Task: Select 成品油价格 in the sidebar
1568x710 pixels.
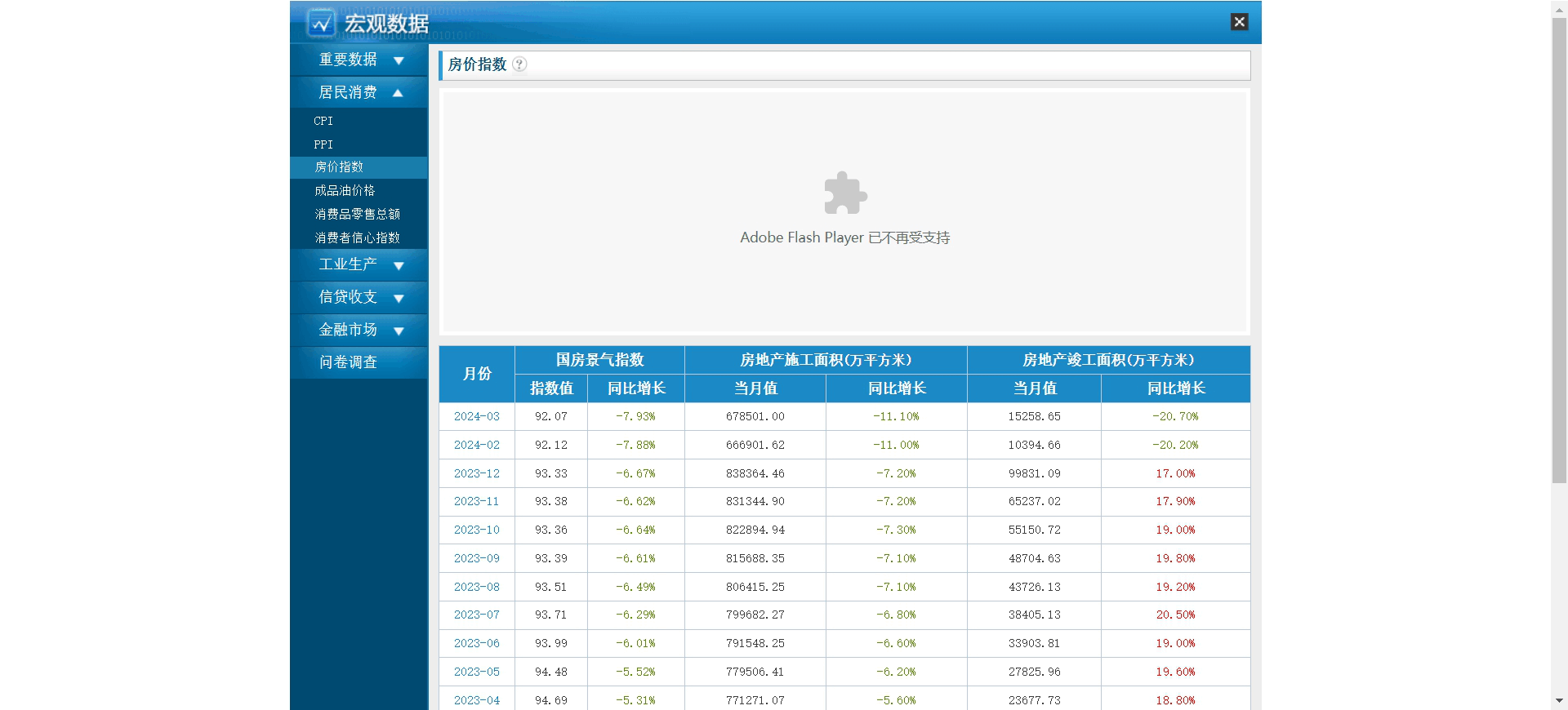Action: pos(345,191)
